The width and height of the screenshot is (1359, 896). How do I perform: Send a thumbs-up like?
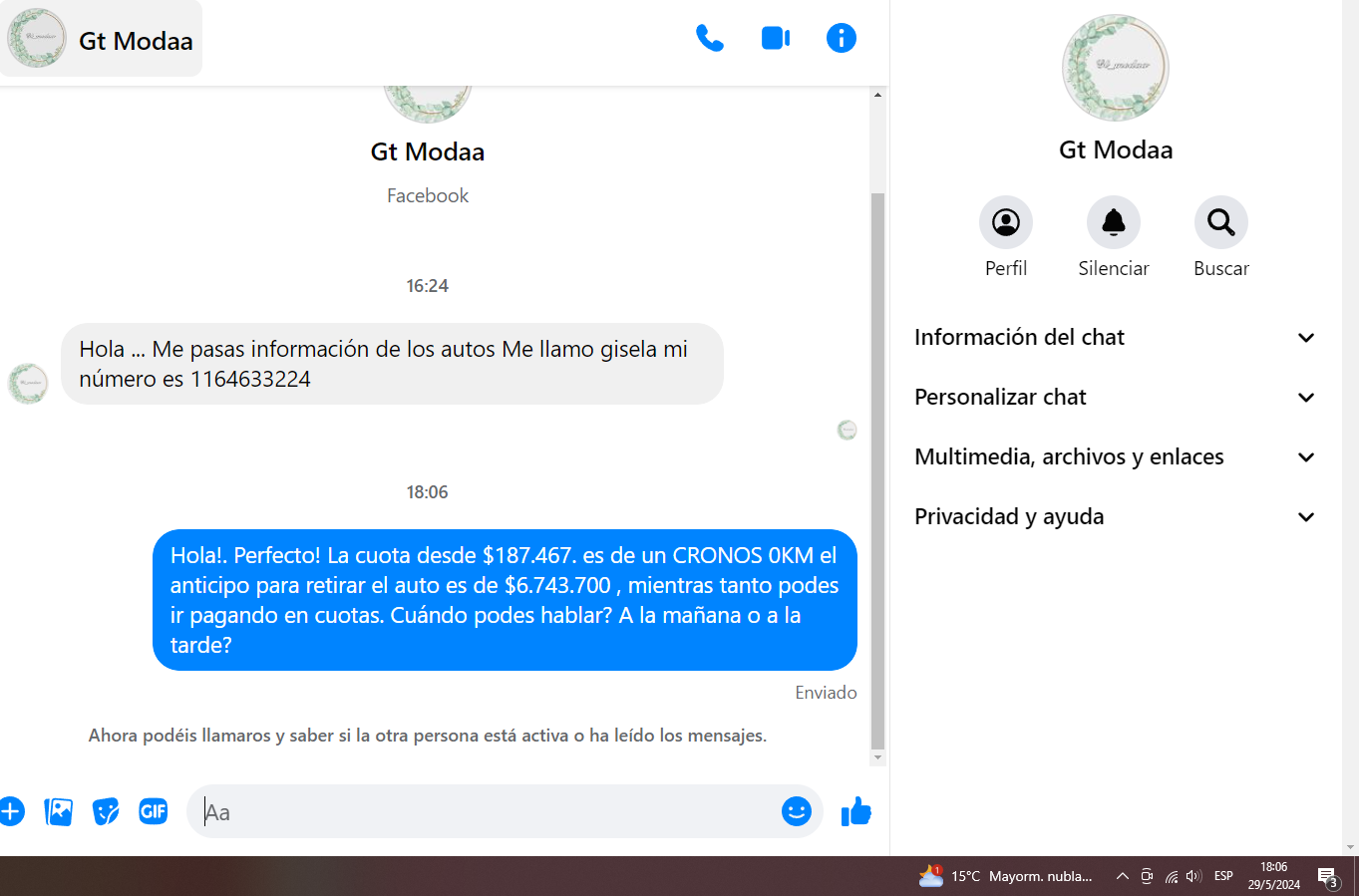tap(856, 811)
